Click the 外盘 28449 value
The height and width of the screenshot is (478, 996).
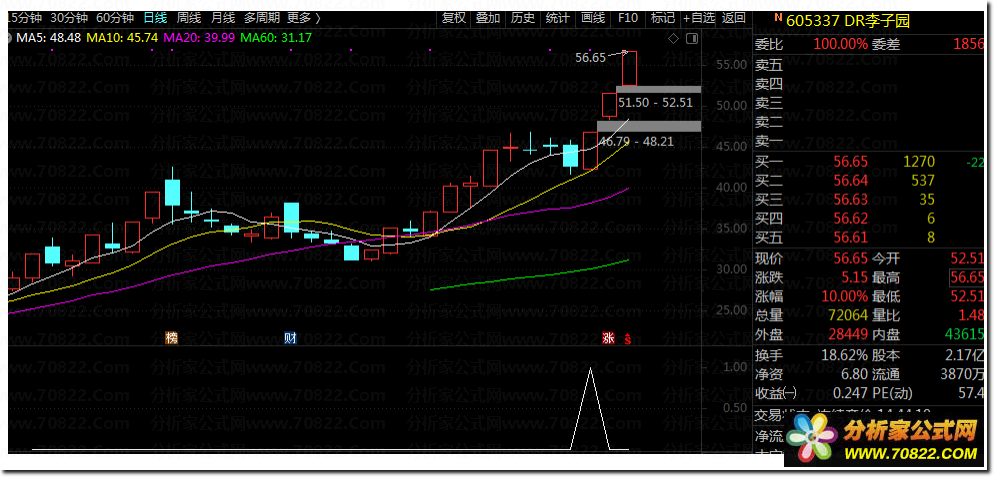[846, 334]
